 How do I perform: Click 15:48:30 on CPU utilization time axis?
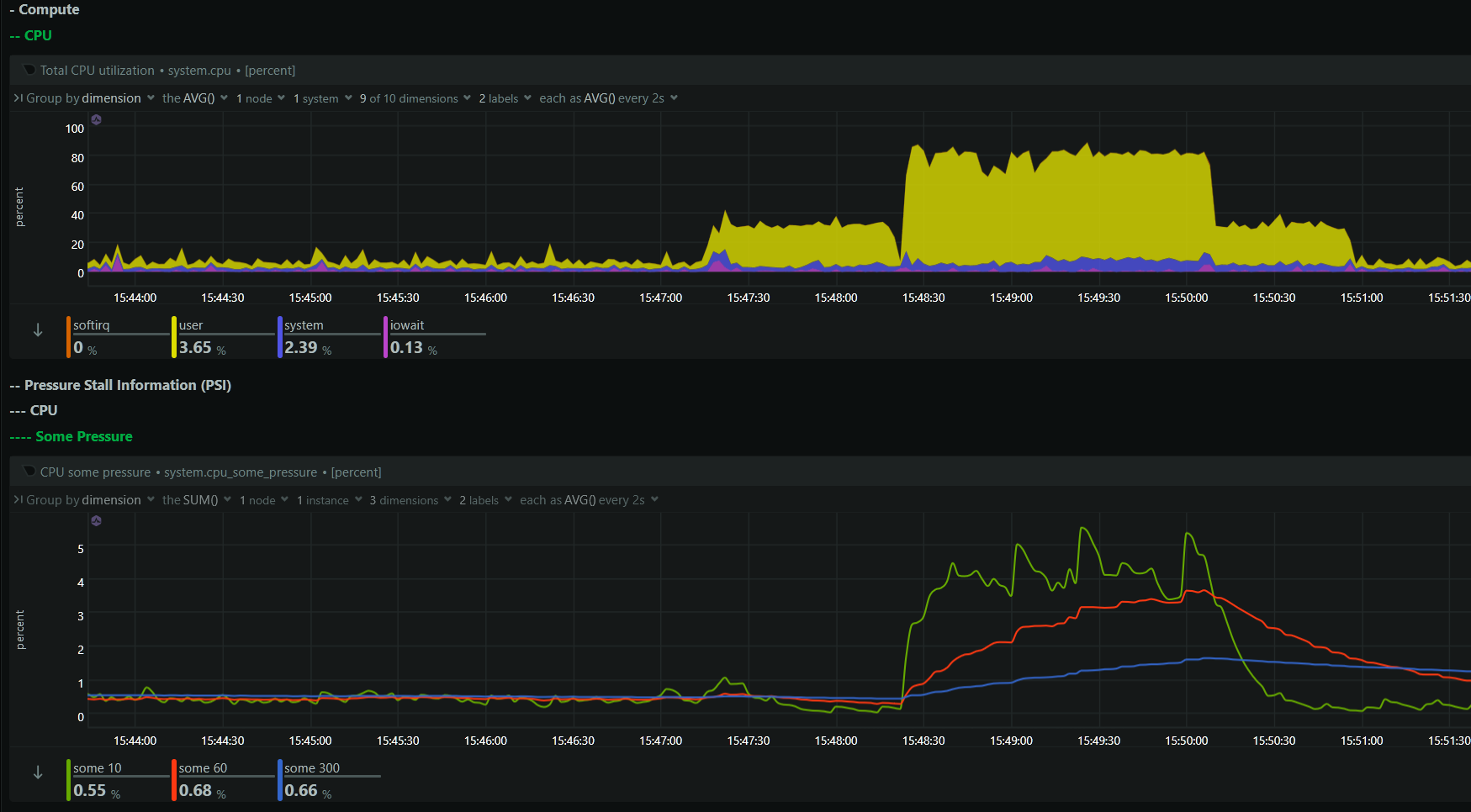click(x=923, y=298)
